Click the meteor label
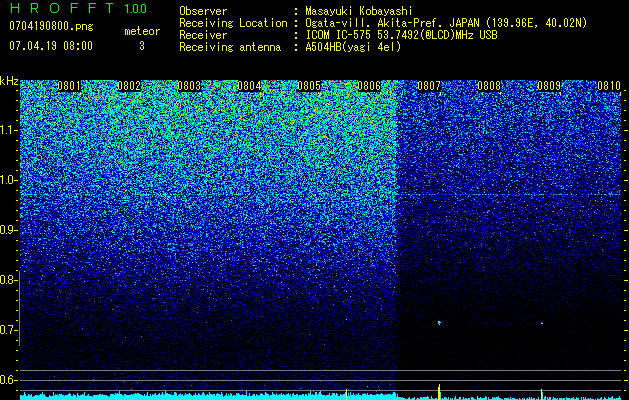Viewport: 629px width, 400px height. coord(142,31)
